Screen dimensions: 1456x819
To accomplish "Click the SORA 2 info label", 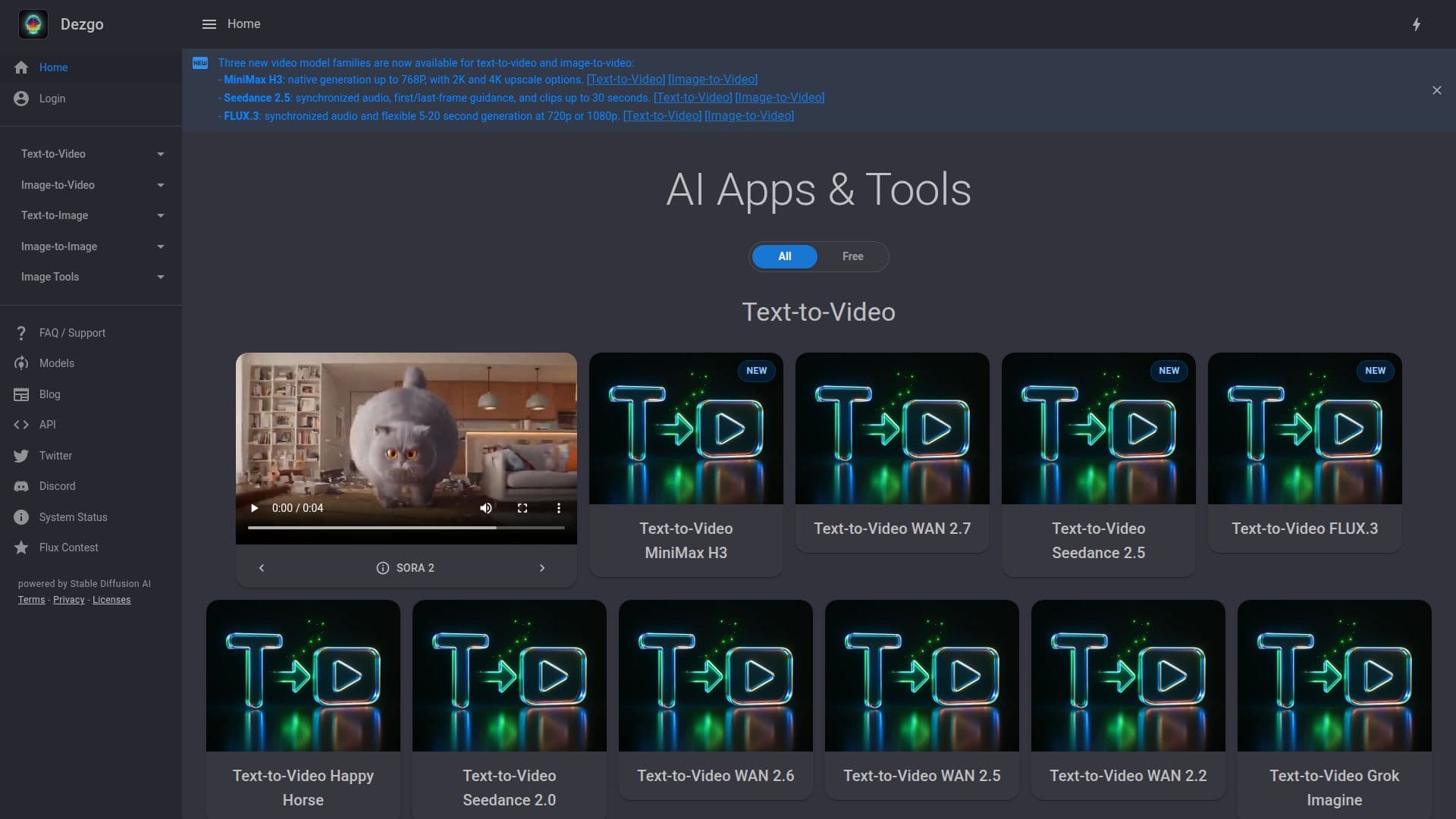I will tap(406, 568).
